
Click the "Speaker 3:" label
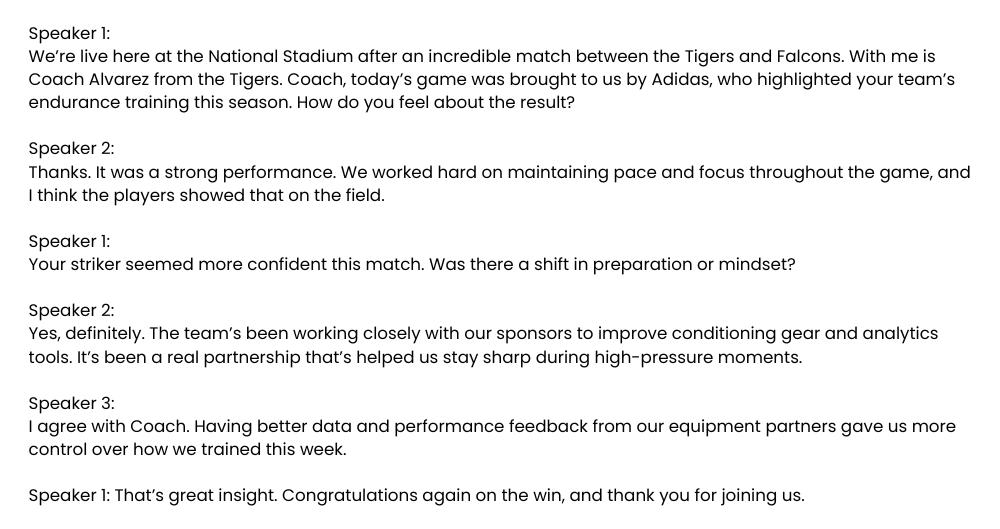point(71,403)
